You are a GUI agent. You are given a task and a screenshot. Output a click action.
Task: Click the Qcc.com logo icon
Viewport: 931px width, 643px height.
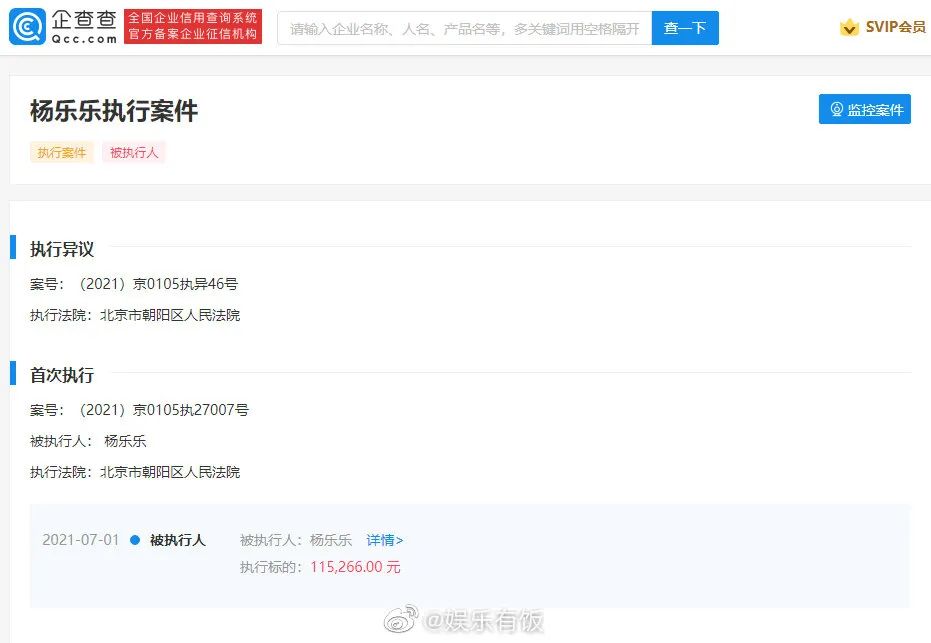point(27,27)
